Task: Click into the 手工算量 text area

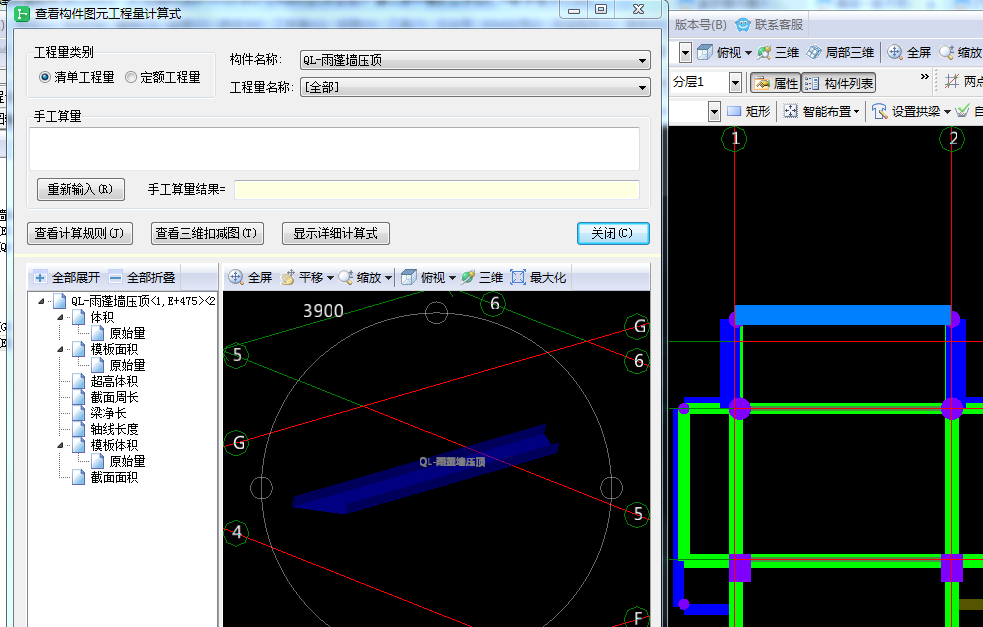Action: (334, 149)
